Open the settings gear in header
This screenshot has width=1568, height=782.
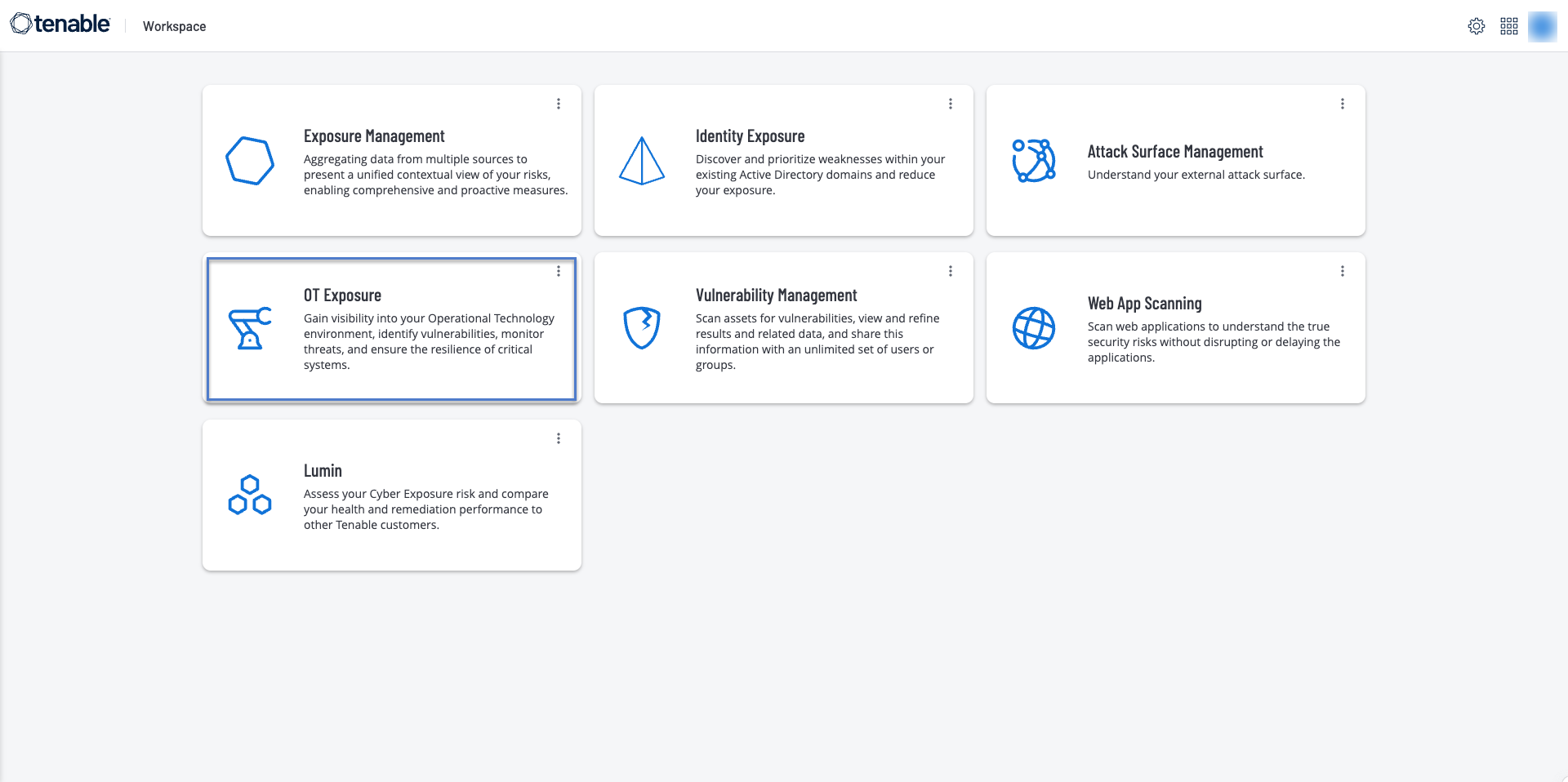point(1477,26)
